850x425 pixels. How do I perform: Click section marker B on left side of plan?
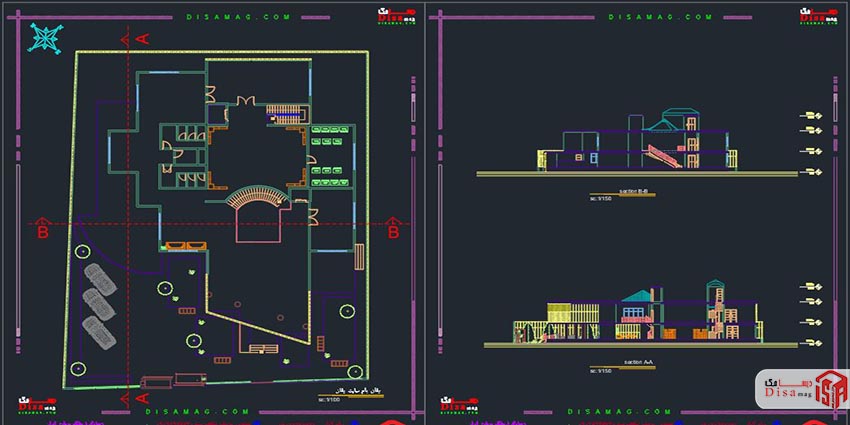pos(43,232)
